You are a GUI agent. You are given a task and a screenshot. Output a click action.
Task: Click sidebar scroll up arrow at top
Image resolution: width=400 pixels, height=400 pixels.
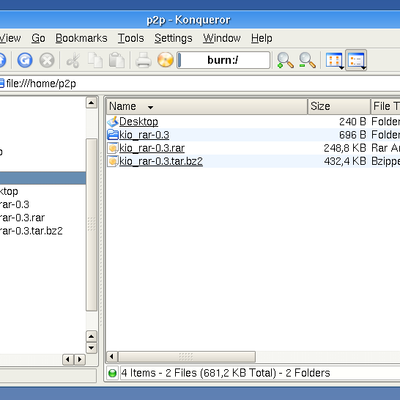coord(91,103)
